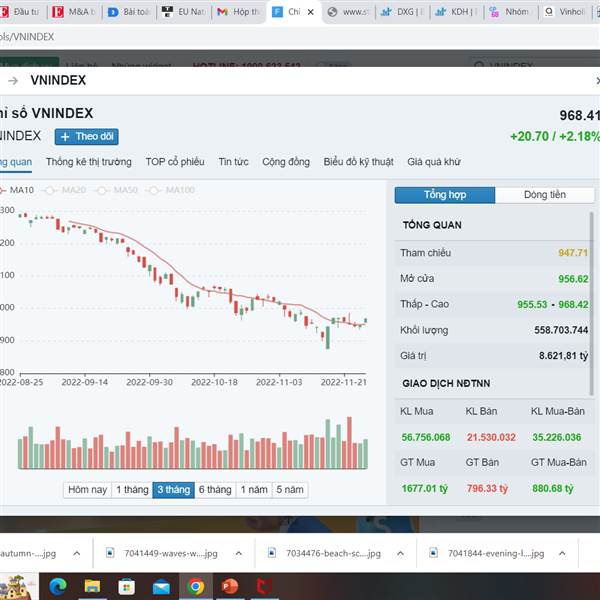This screenshot has width=600, height=600.
Task: Click the back arrow next to VNINDEX
Action: (x=13, y=80)
